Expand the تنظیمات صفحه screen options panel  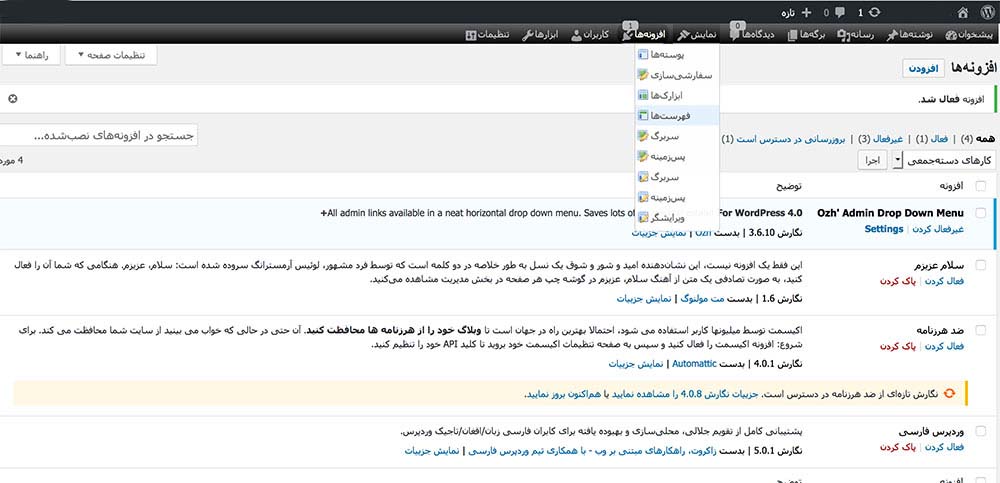pos(111,55)
